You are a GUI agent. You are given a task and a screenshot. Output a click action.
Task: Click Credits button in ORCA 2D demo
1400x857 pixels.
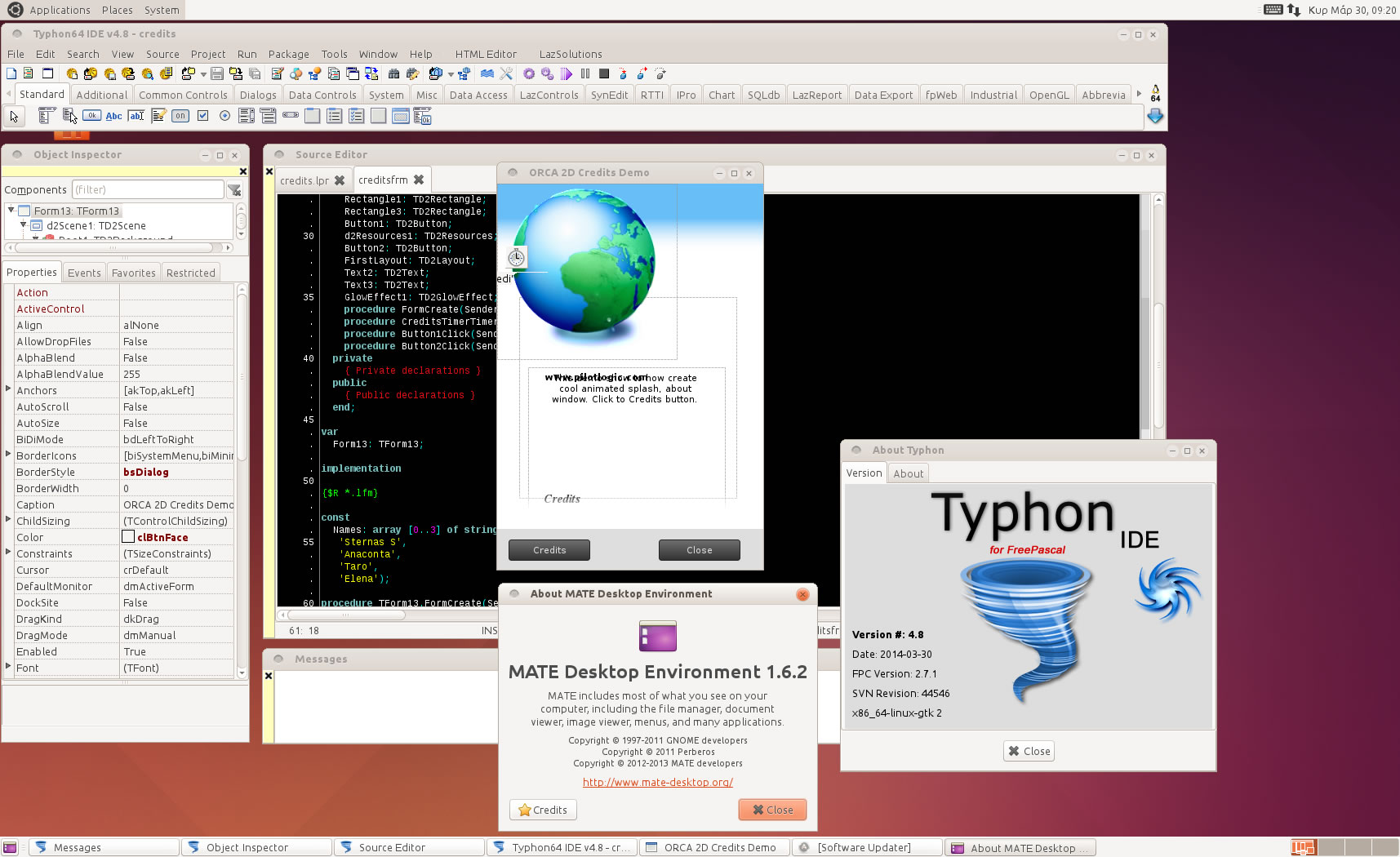coord(549,550)
